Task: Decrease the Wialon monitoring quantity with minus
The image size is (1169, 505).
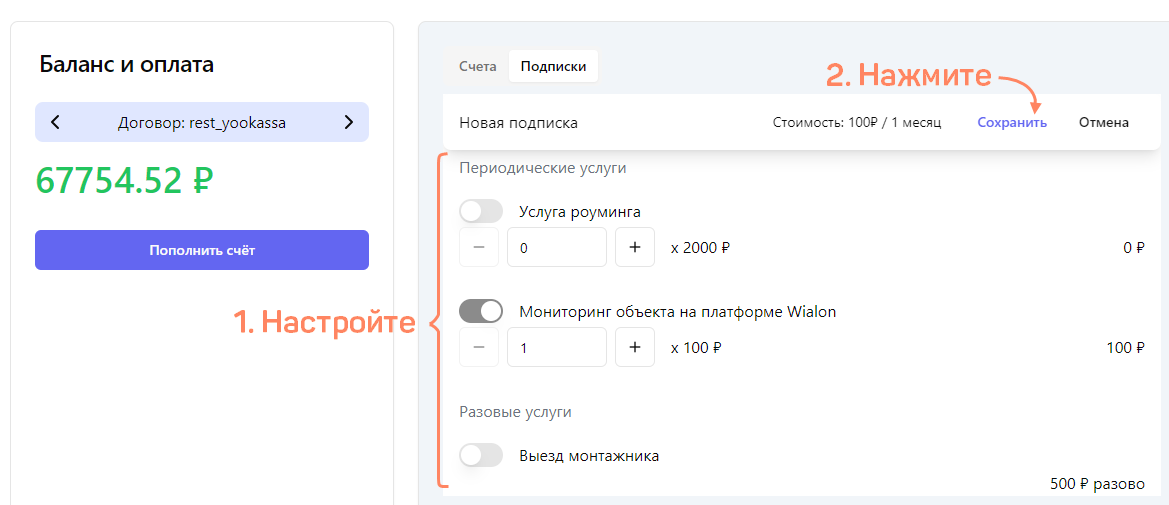Action: coord(479,347)
